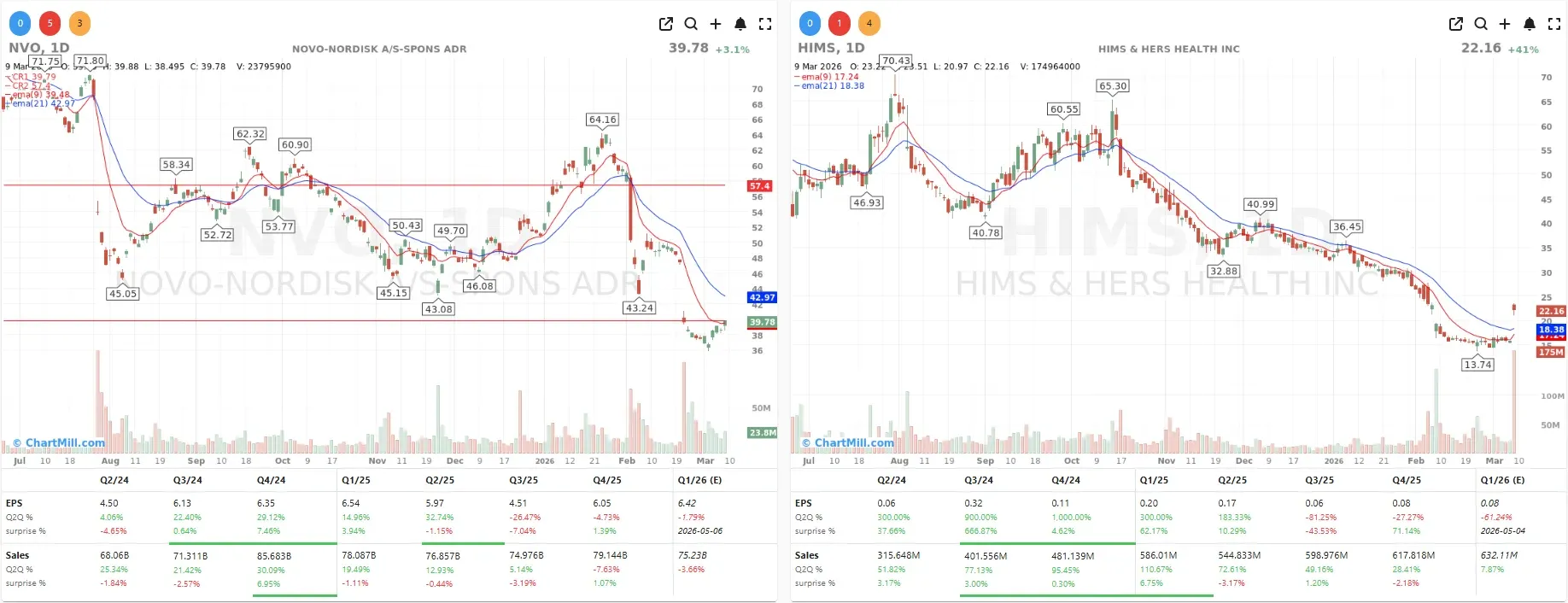The height and width of the screenshot is (603, 1568).
Task: Click the 70.43 peak label on HIMS chart
Action: [x=896, y=61]
